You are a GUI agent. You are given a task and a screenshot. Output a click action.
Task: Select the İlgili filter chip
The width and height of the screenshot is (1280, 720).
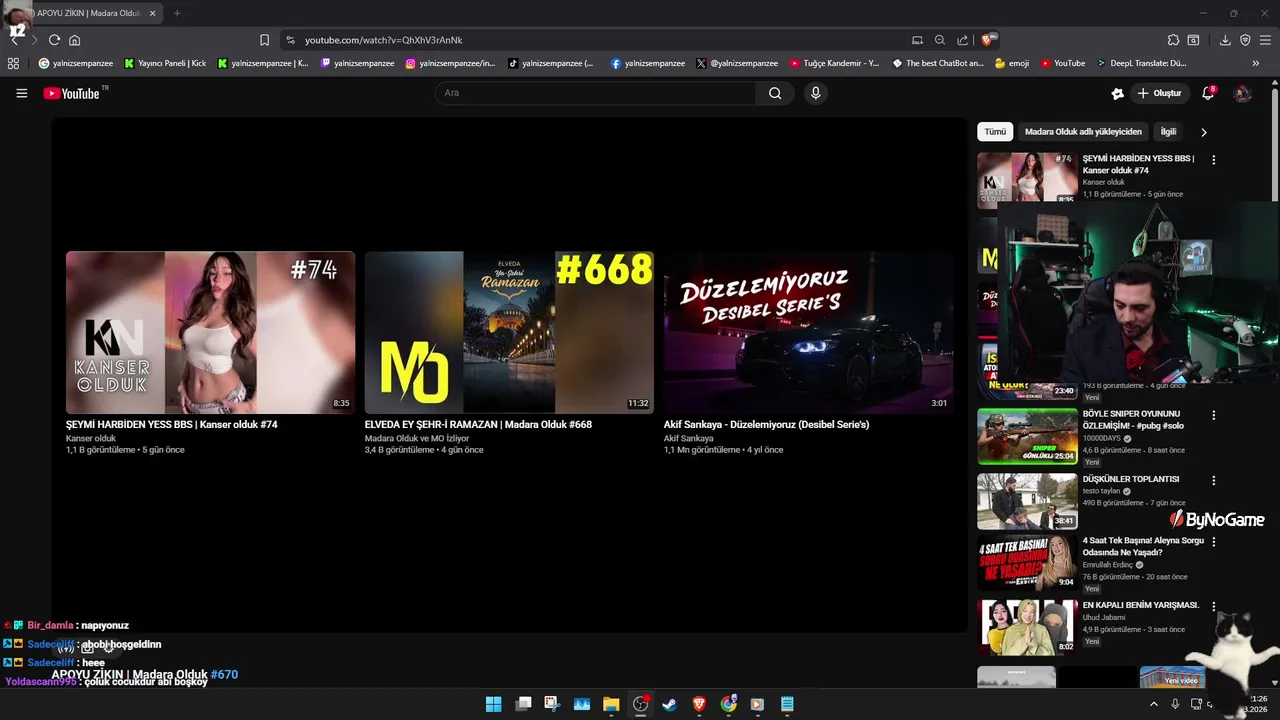pos(1168,132)
